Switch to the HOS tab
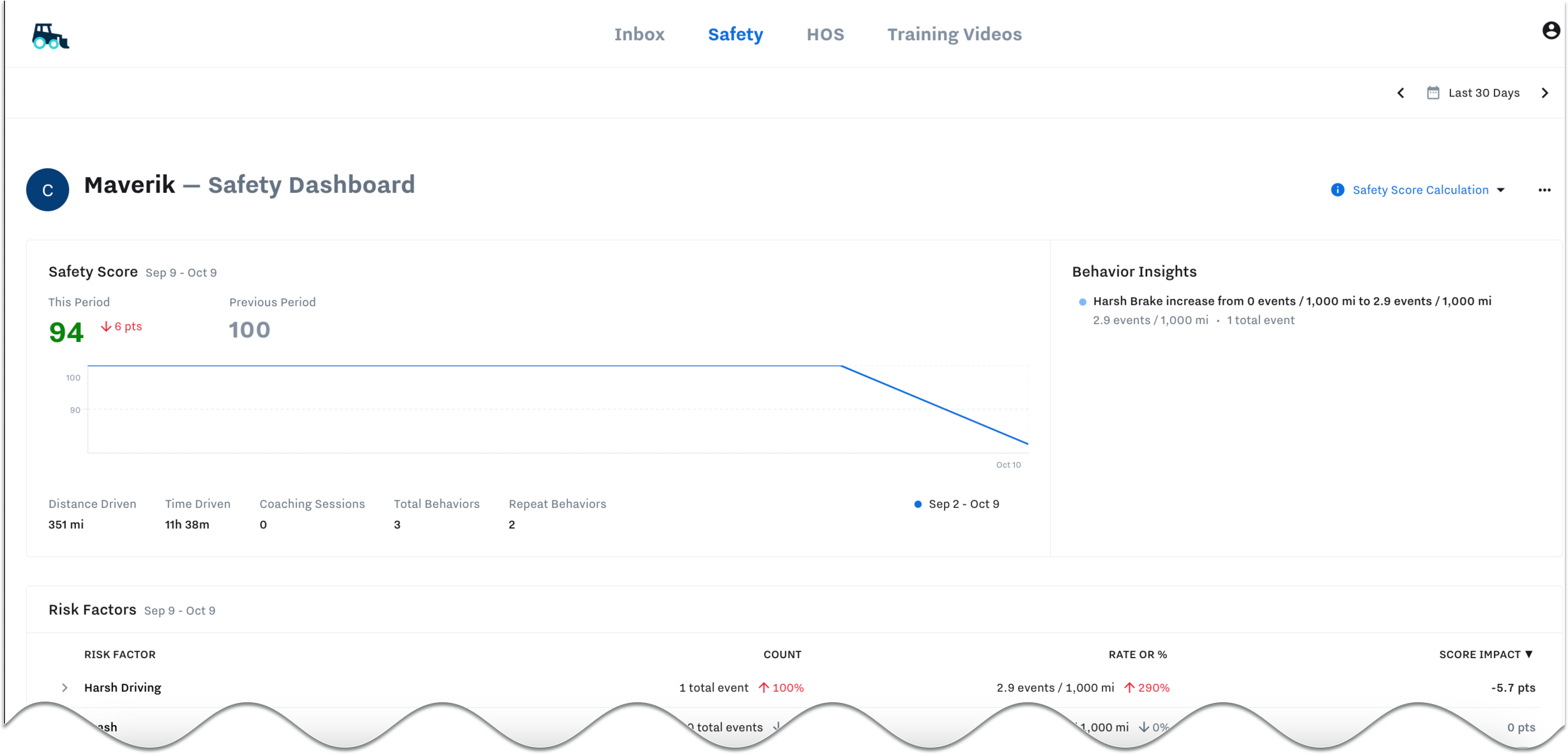 tap(825, 34)
